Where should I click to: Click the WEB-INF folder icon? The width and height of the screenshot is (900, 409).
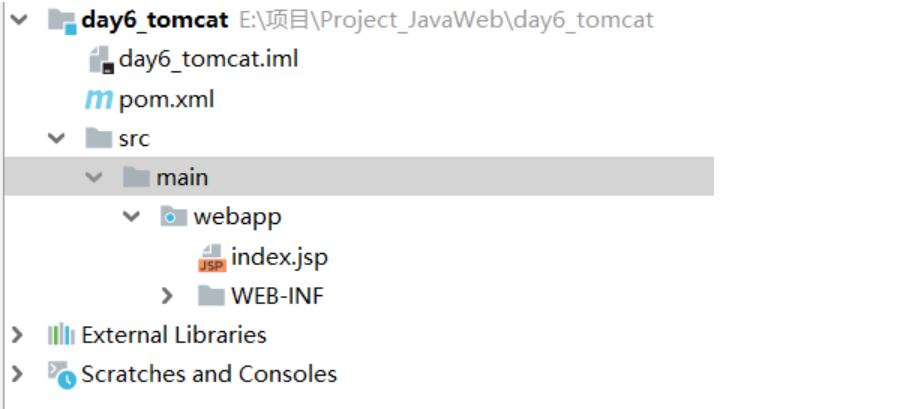pos(211,295)
